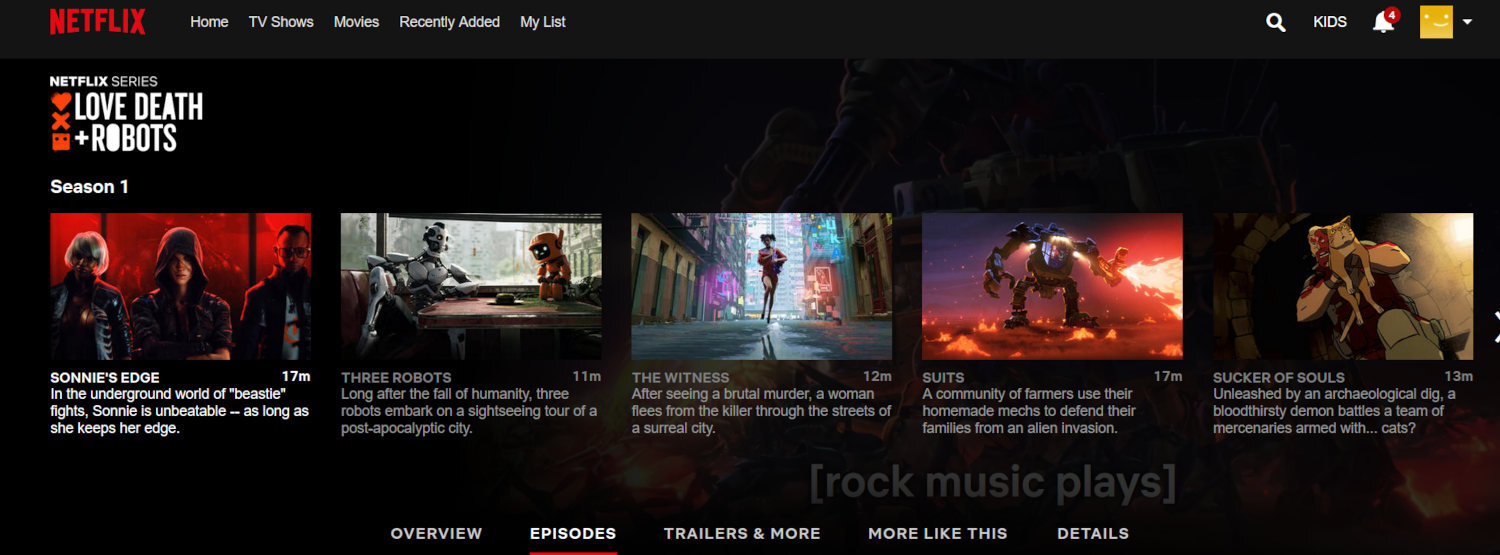Screen dimensions: 1500x555
Task: Click the Season 1 label
Action: pos(89,187)
